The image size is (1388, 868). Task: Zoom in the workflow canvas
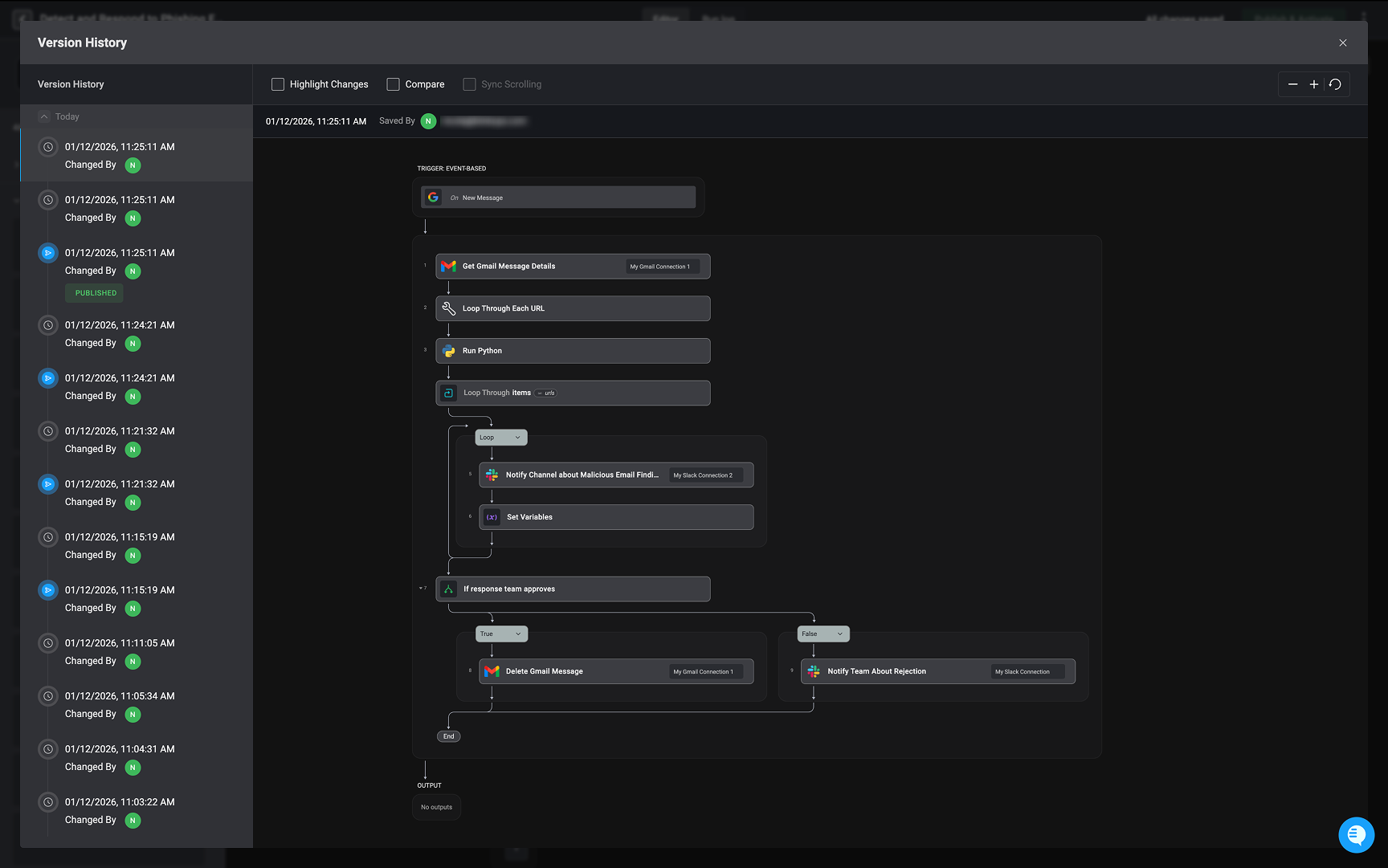1314,84
